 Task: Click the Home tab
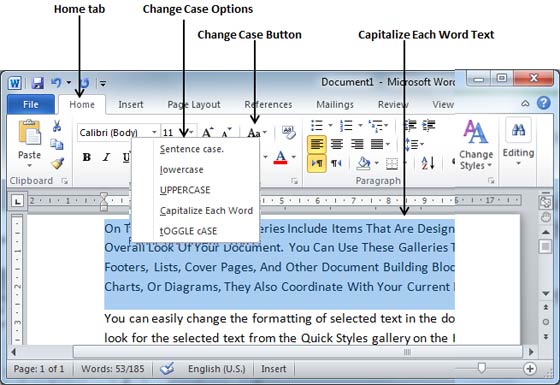(x=82, y=104)
